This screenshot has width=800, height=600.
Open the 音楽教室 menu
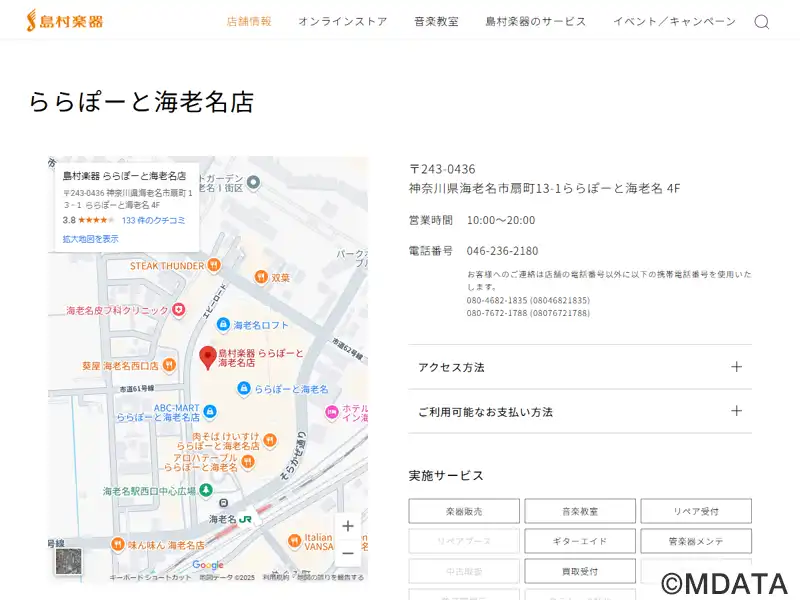pos(436,21)
